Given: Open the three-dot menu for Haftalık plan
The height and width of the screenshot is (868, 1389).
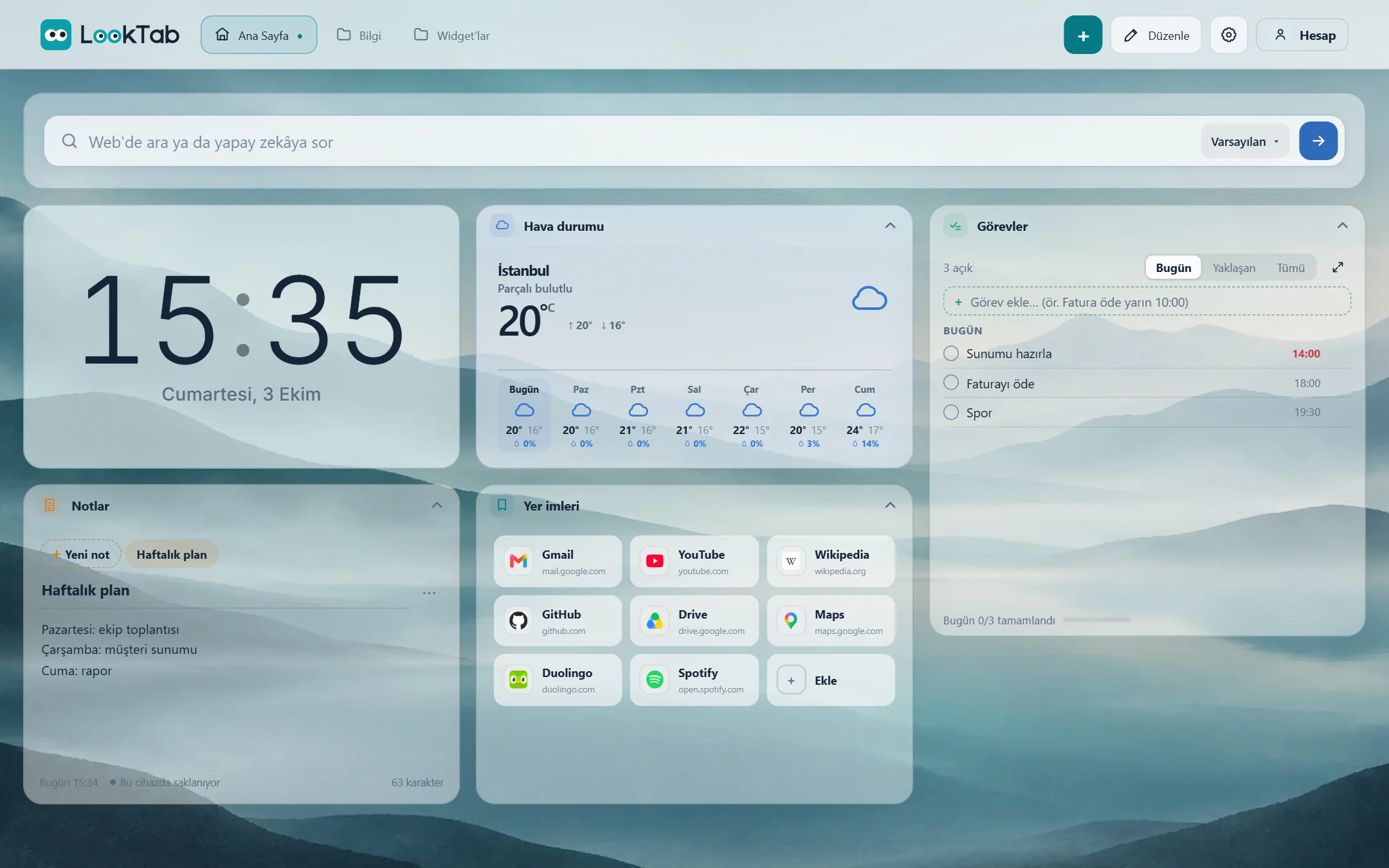Looking at the screenshot, I should coord(429,593).
